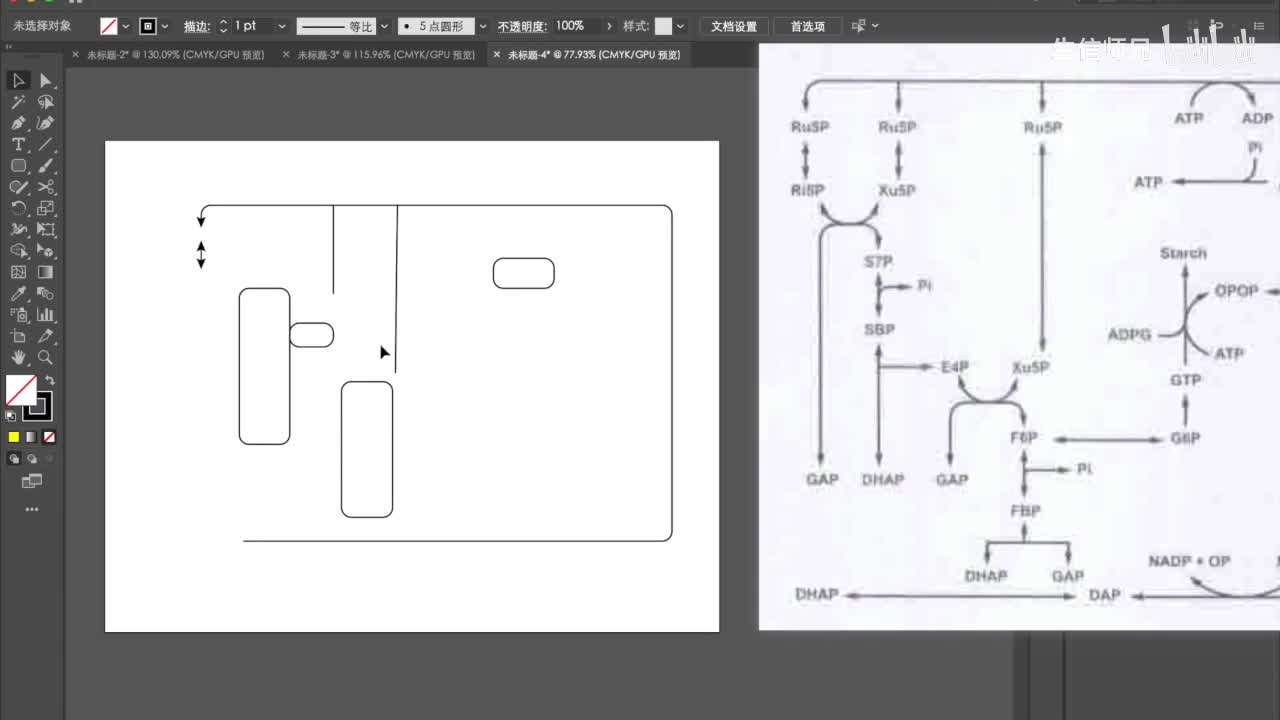Image resolution: width=1280 pixels, height=720 pixels.
Task: Expand the 5点圆形 brush dropdown
Action: 483,26
